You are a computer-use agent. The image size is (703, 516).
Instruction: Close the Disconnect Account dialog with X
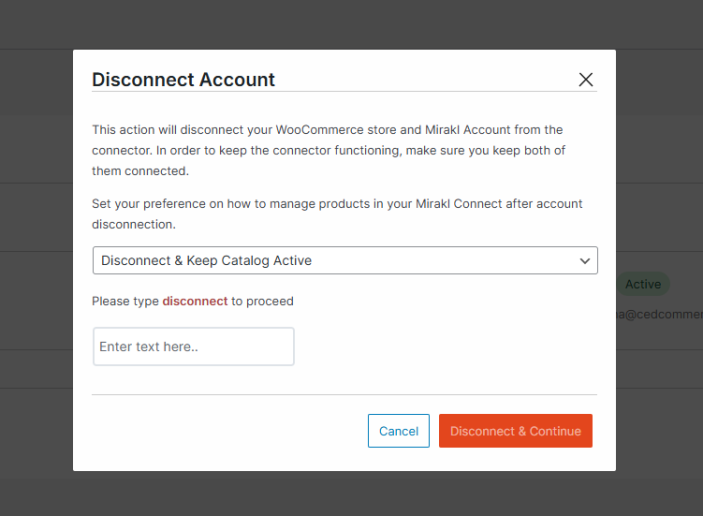click(x=586, y=80)
